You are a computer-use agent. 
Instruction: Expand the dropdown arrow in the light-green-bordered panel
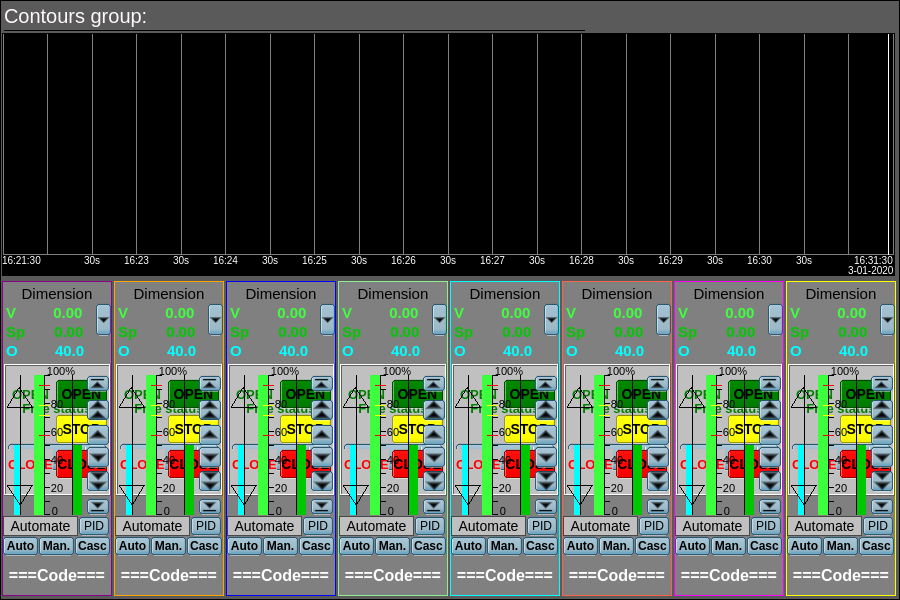click(440, 320)
